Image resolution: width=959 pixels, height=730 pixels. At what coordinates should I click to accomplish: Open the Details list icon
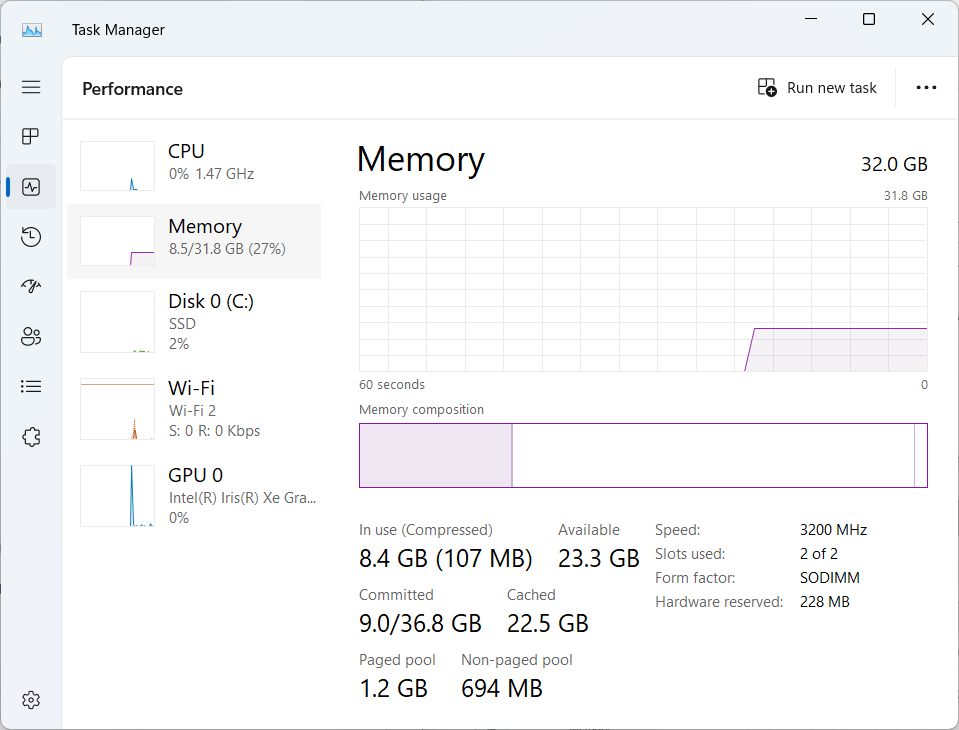pyautogui.click(x=31, y=386)
